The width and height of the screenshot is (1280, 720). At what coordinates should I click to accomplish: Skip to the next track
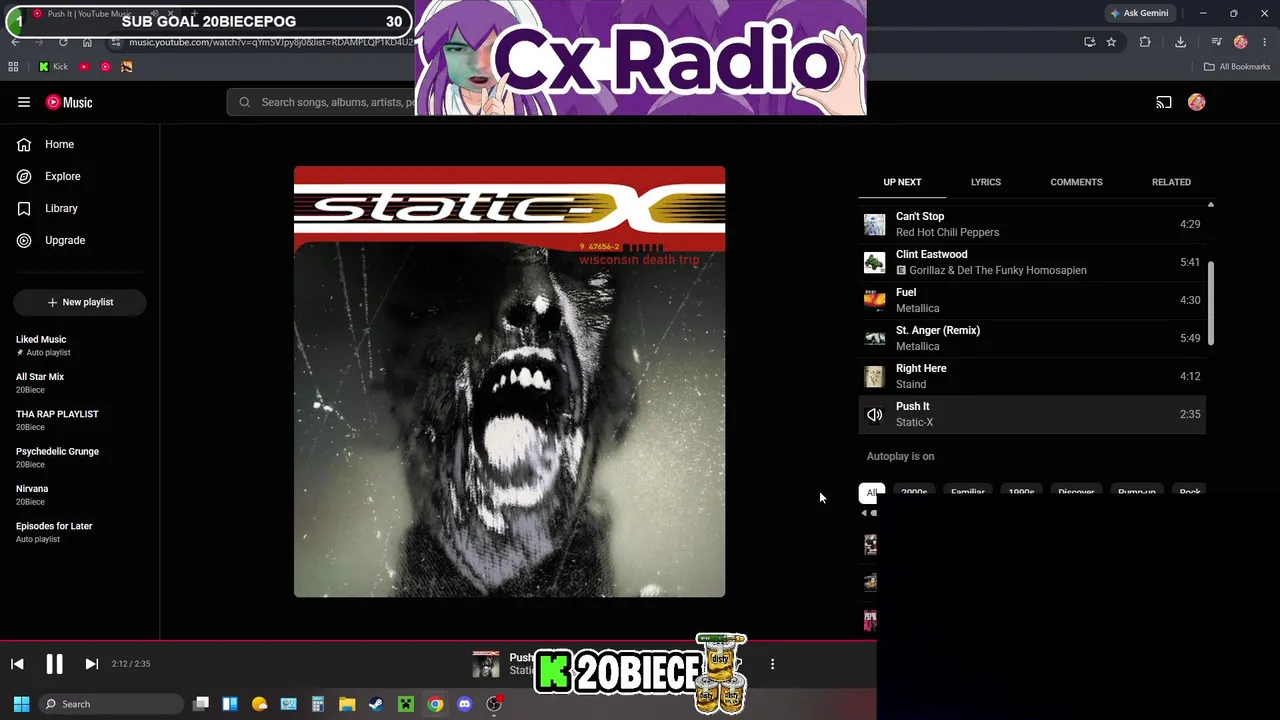click(91, 664)
